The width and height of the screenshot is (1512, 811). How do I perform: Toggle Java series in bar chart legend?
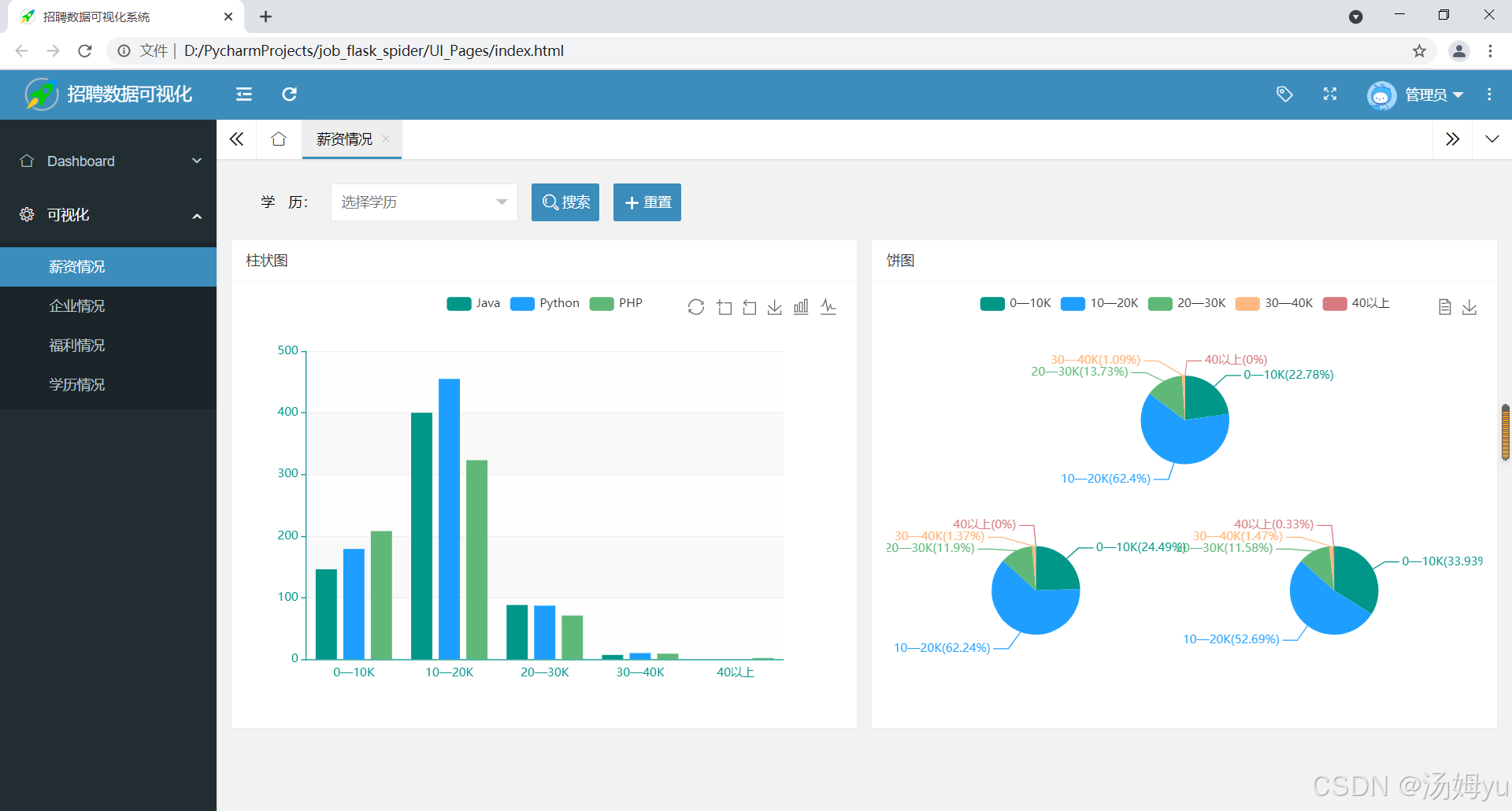pyautogui.click(x=473, y=303)
